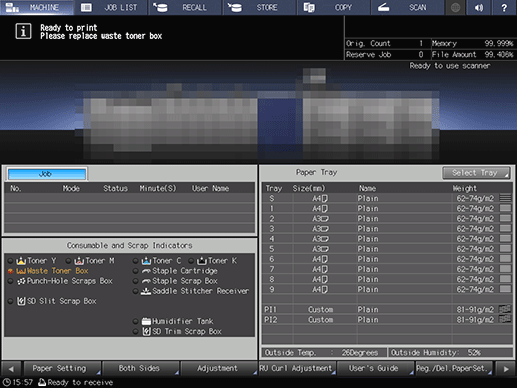Screen dimensions: 517x388
Task: Open help with the question mark icon
Action: [504, 7]
